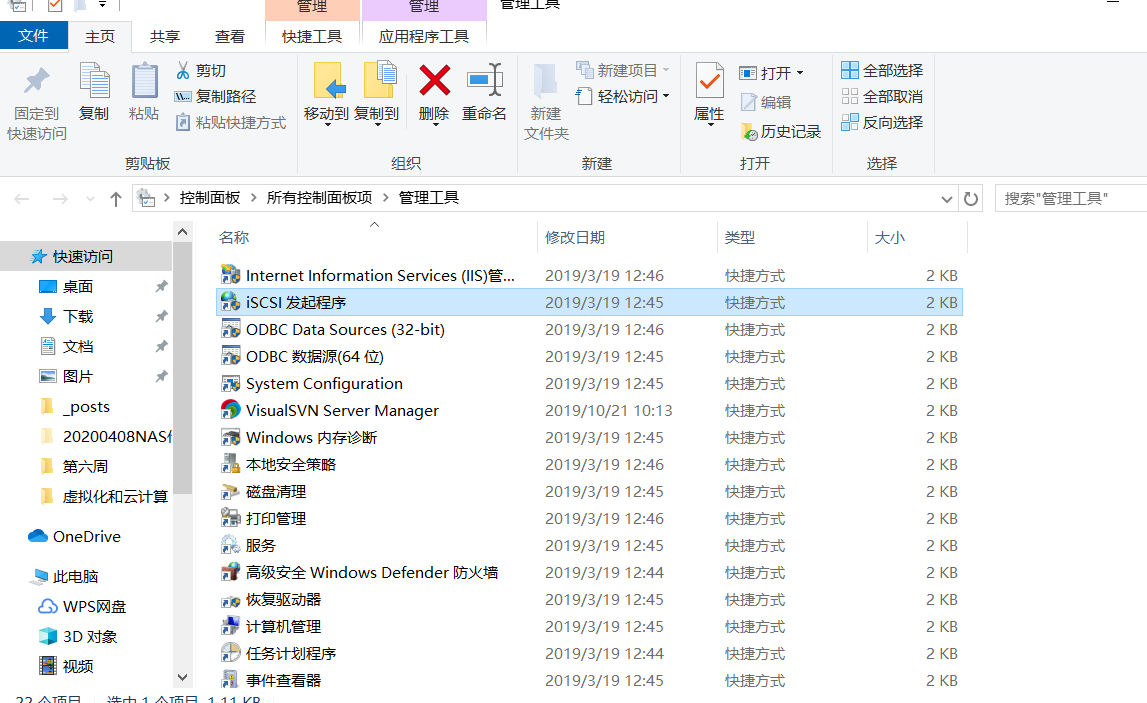This screenshot has width=1147, height=703.
Task: Select ODBC Data Sources (32-bit) row
Action: (590, 330)
